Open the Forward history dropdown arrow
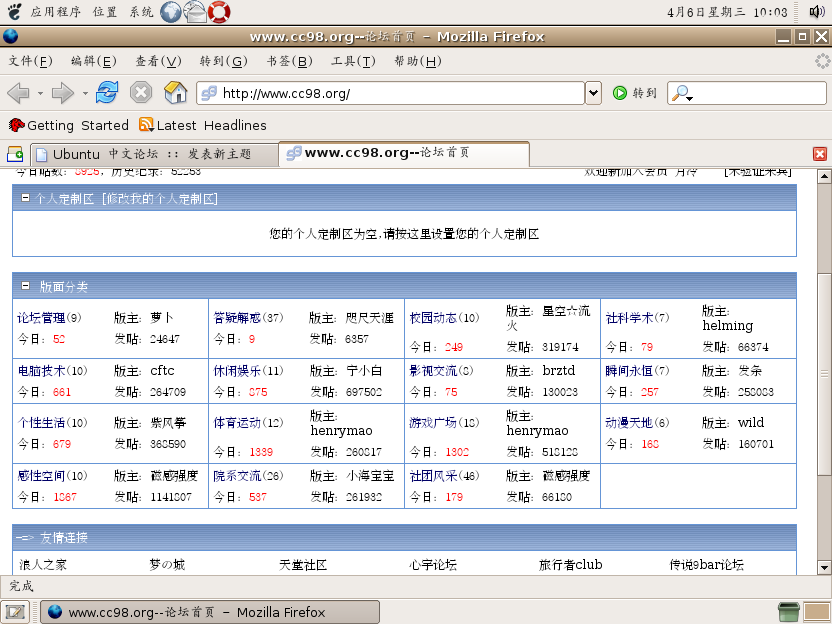Image resolution: width=832 pixels, height=624 pixels. coord(85,93)
